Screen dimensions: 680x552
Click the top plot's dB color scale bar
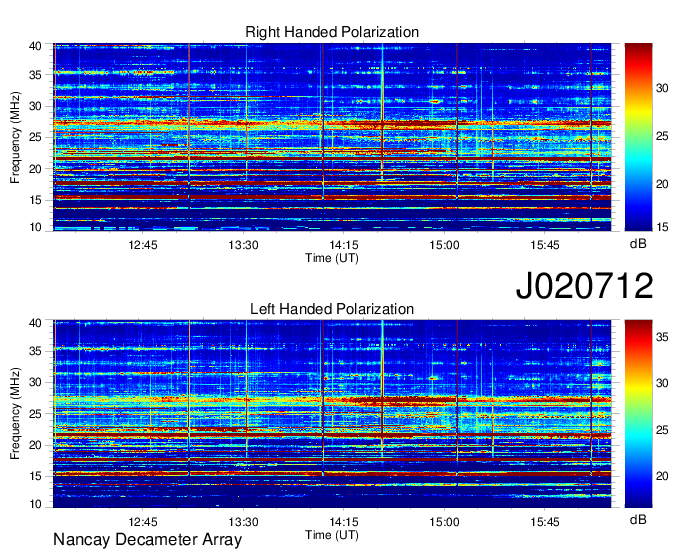click(x=638, y=137)
